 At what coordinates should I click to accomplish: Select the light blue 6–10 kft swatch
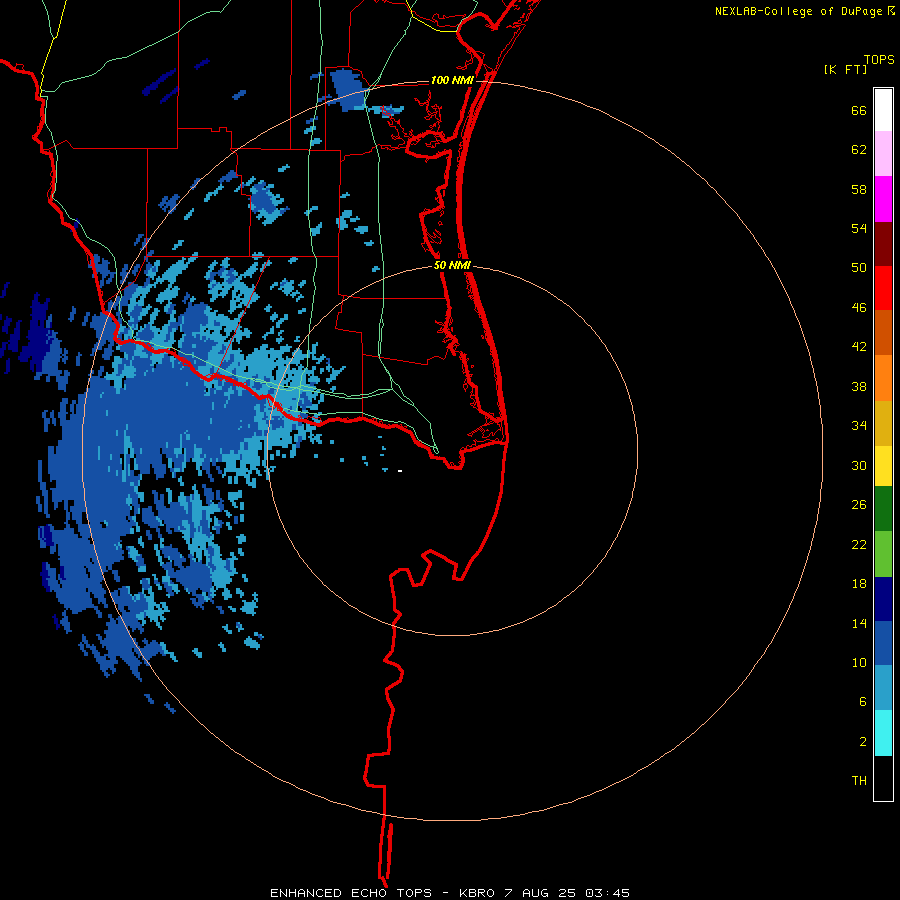883,688
